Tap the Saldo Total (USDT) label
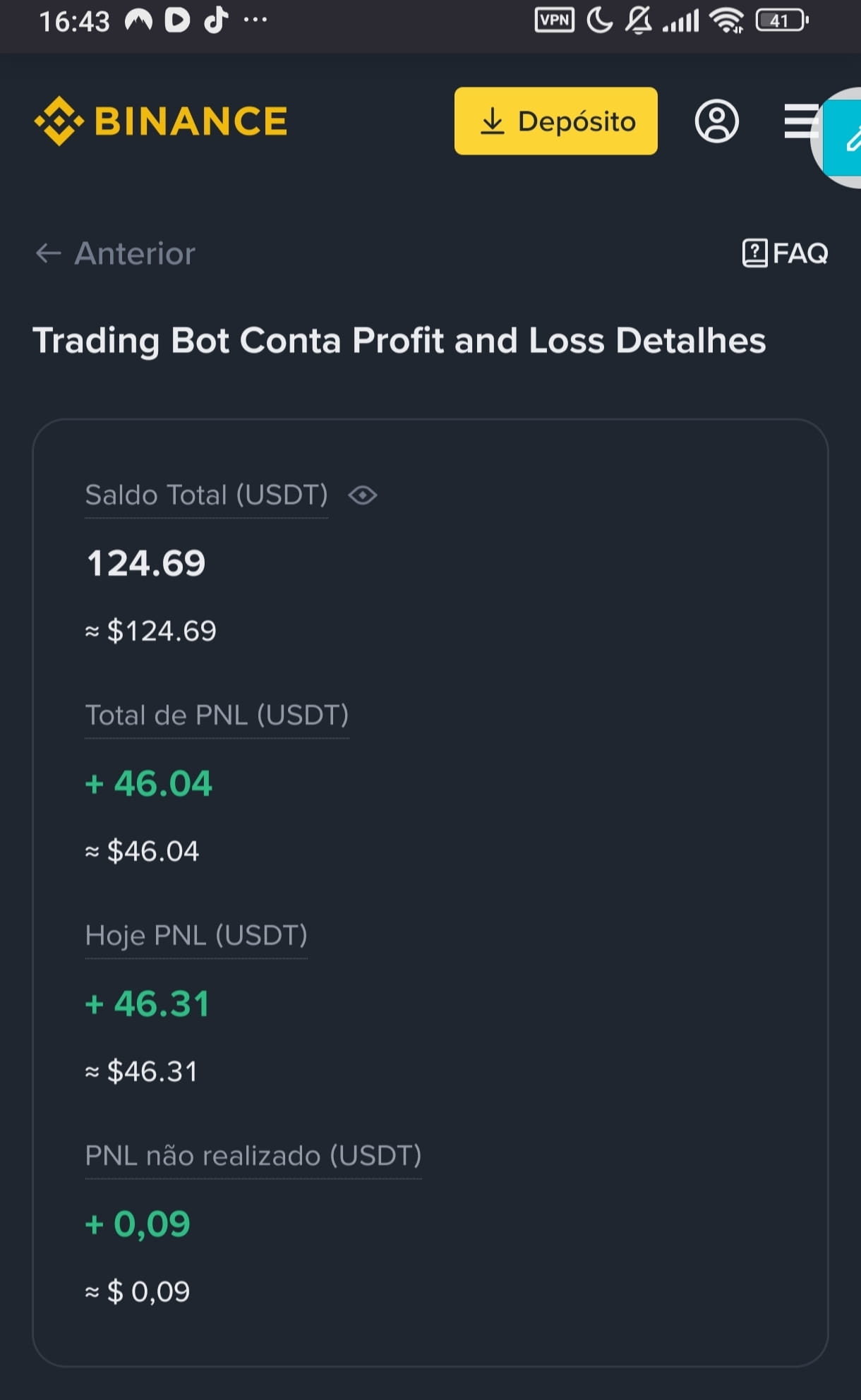 206,495
